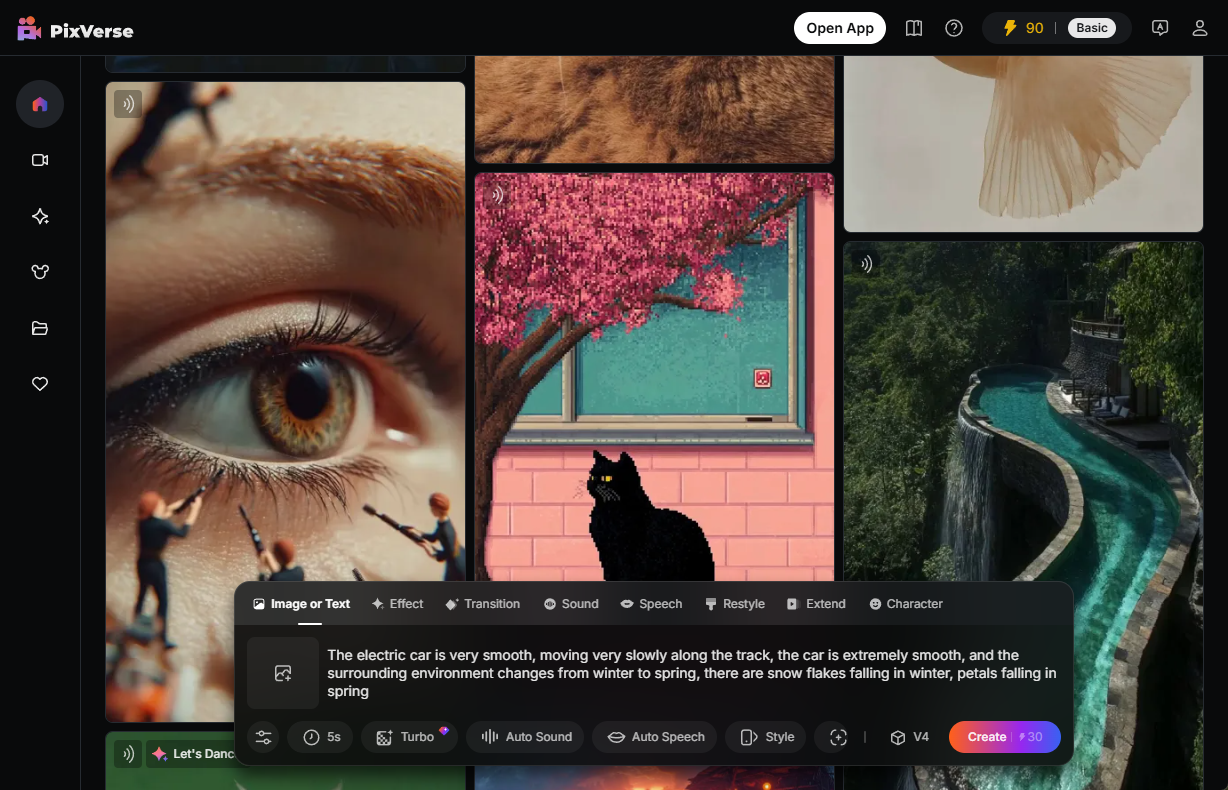This screenshot has height=790, width=1228.
Task: Click the focus frame icon button
Action: click(838, 737)
